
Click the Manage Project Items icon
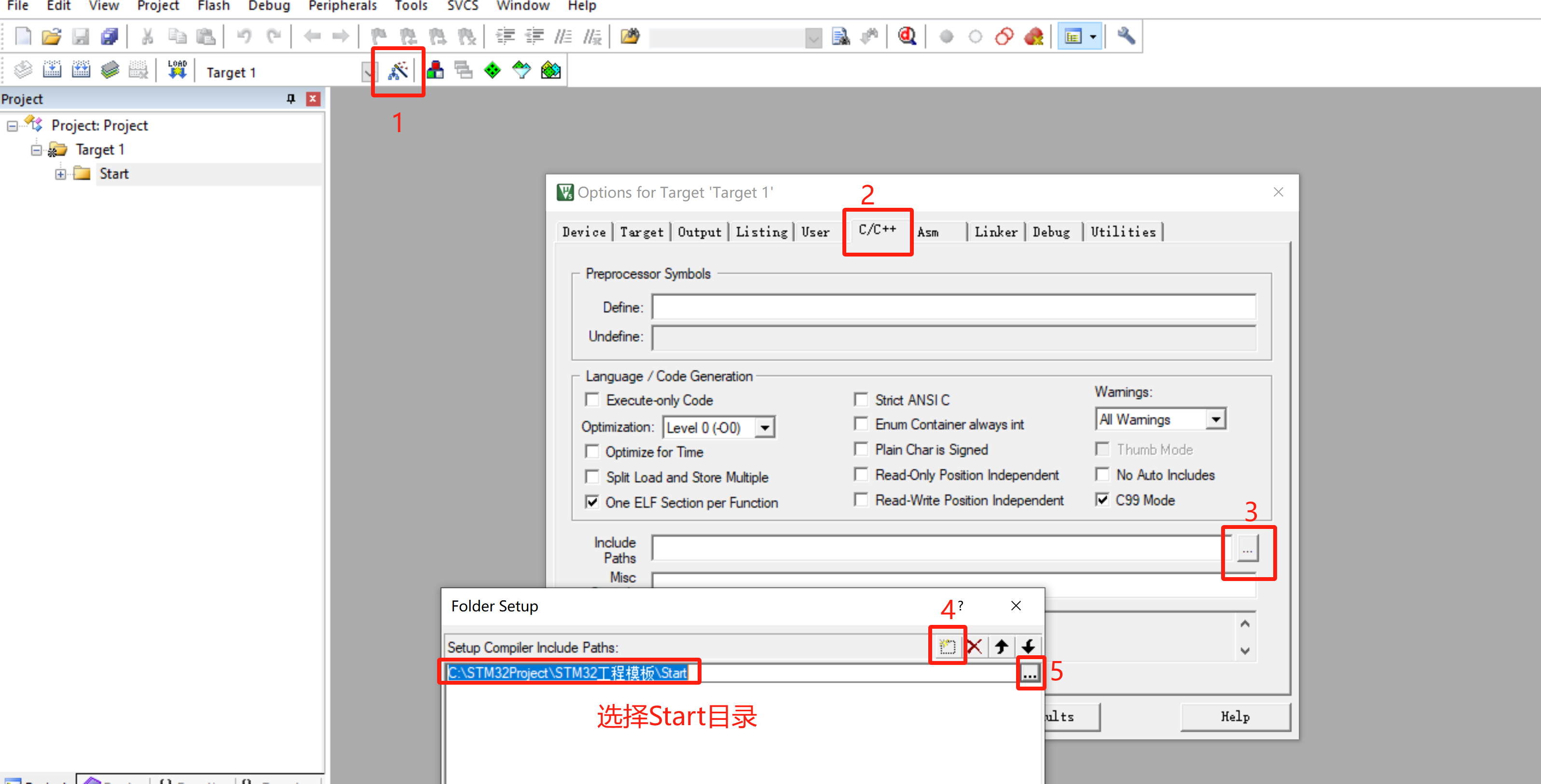click(x=435, y=70)
